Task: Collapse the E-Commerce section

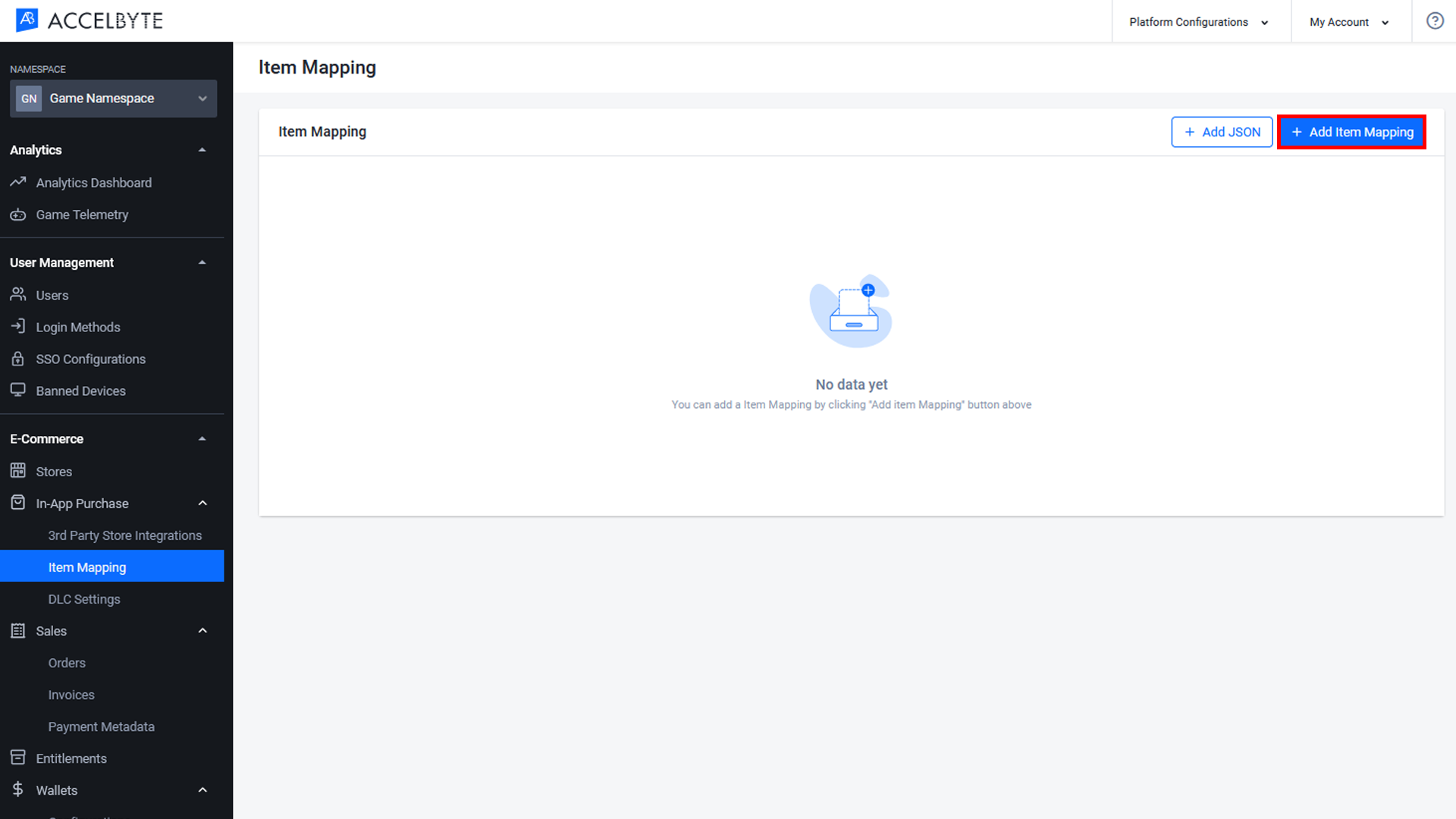Action: coord(202,438)
